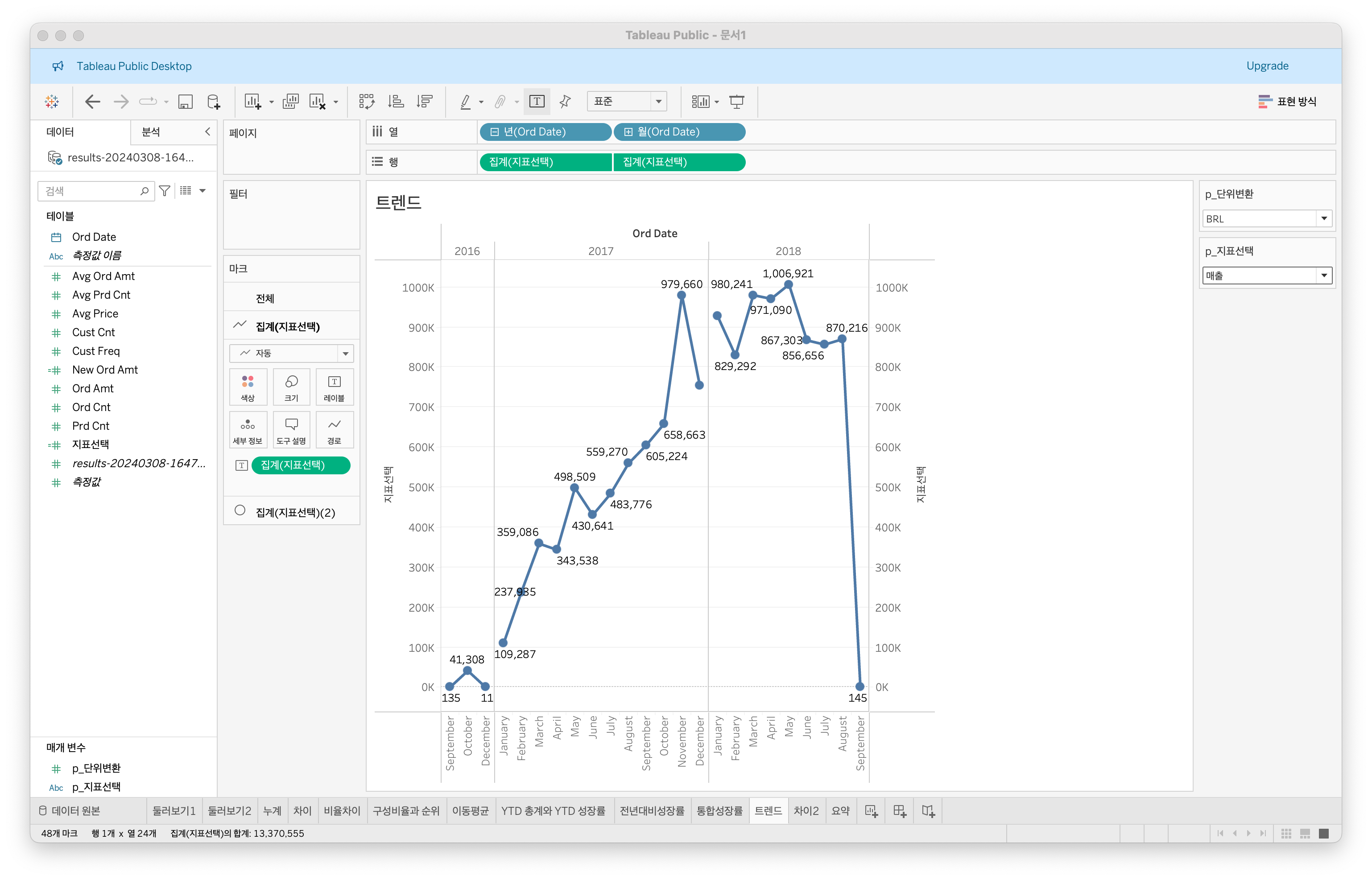Open the Color marks card button
Screen dimensions: 1372x880
tap(248, 387)
